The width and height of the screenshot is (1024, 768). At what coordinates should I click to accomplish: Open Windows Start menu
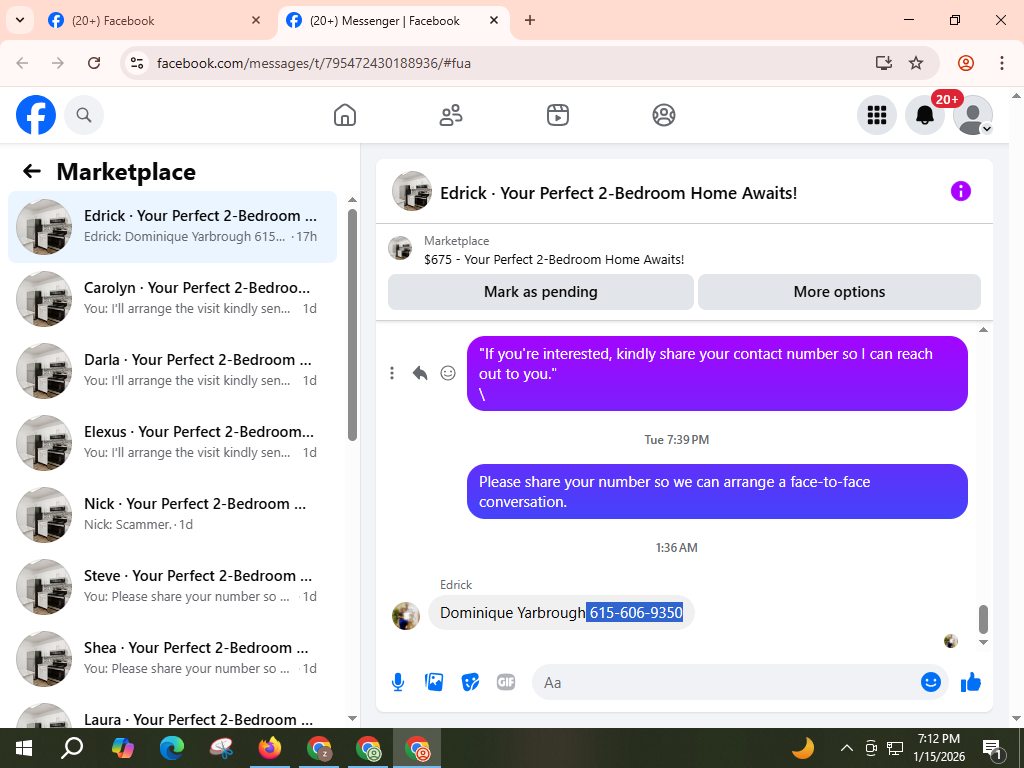click(x=24, y=748)
